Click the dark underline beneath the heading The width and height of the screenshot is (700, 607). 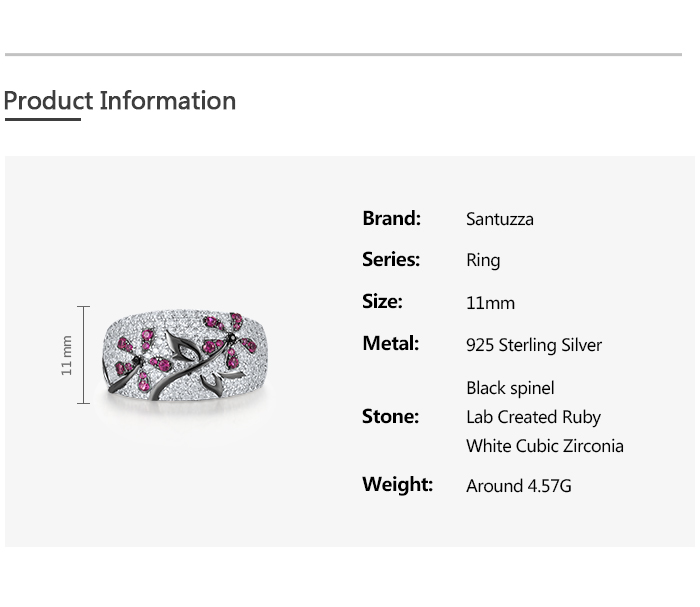click(43, 119)
